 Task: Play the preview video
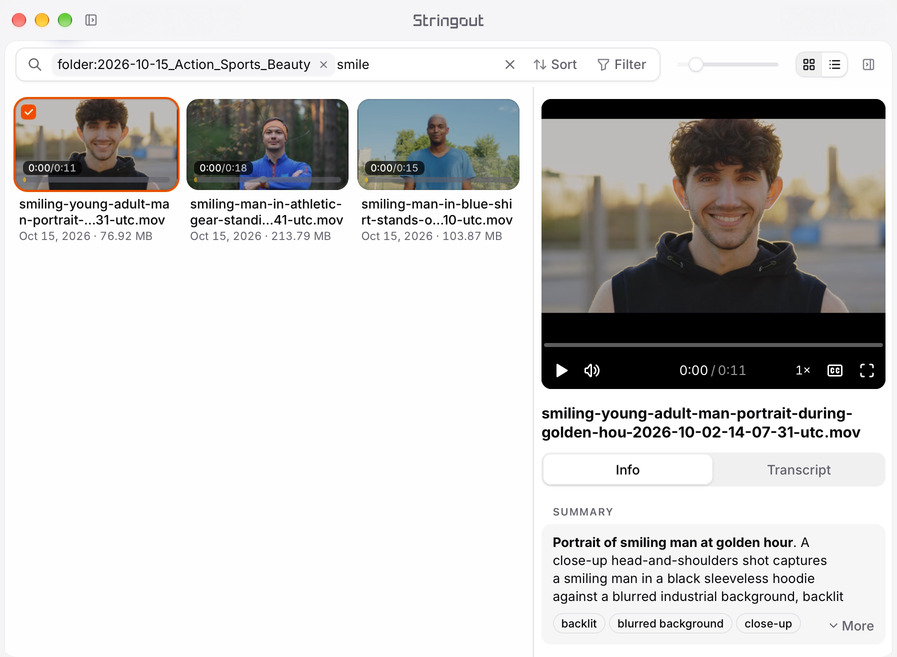coord(562,370)
